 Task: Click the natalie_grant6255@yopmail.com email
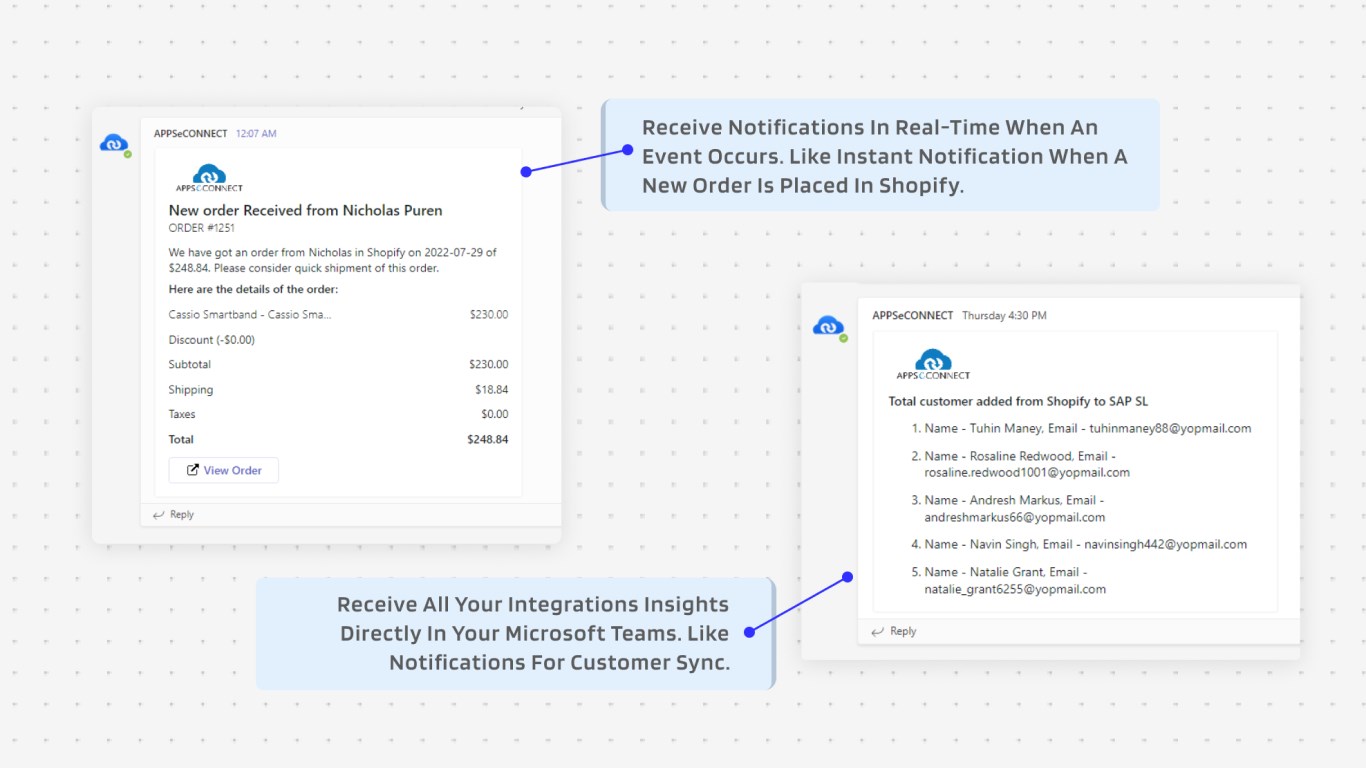tap(1015, 589)
